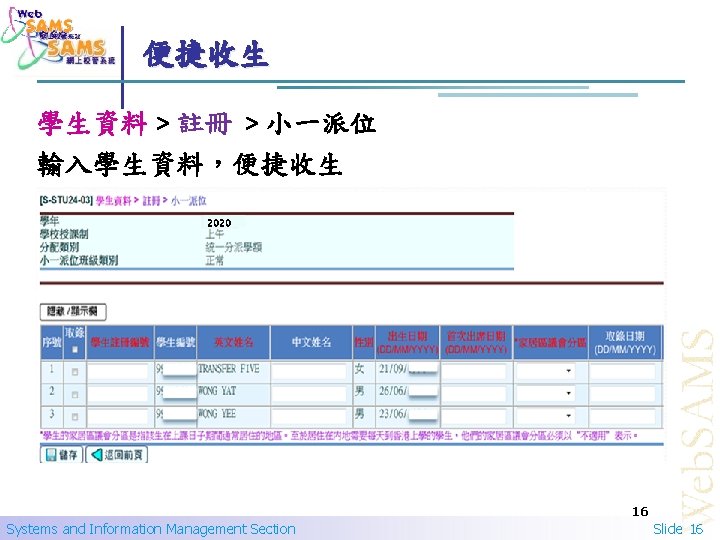Open the 小一派位 breadcrumb link
Screen dimensions: 720x540
click(x=188, y=201)
